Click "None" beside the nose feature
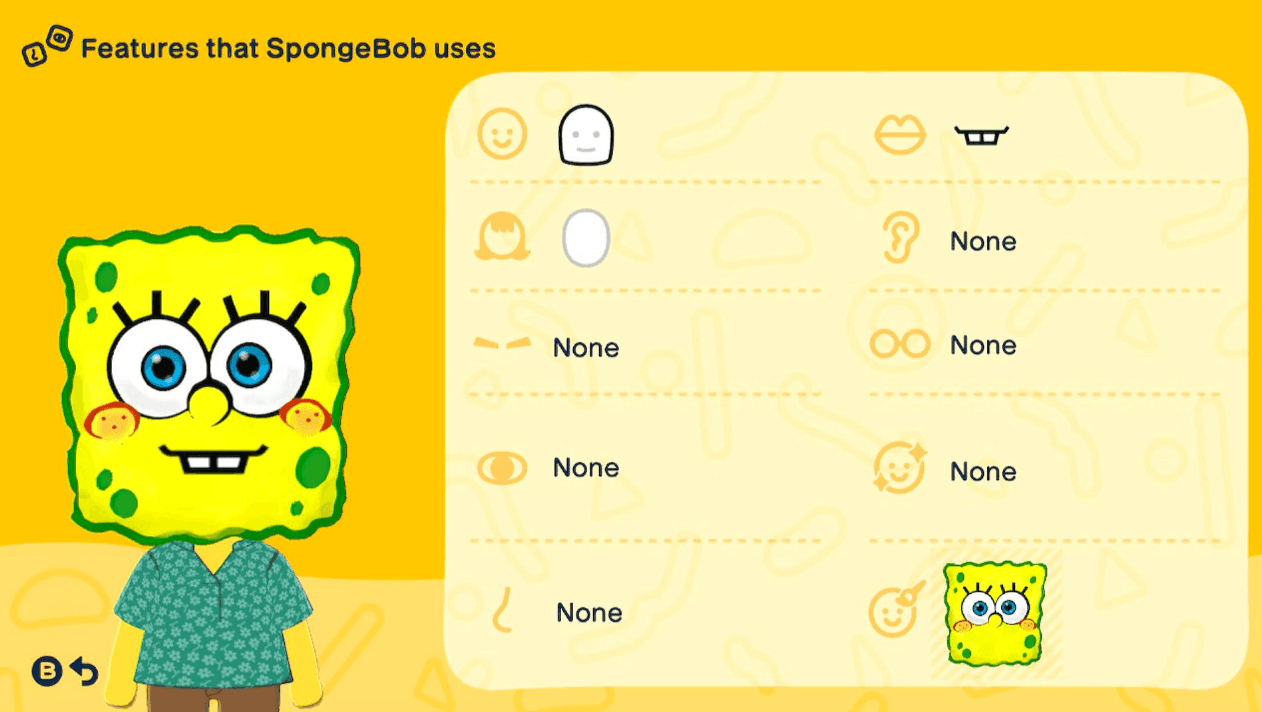Viewport: 1262px width, 712px height. point(589,612)
